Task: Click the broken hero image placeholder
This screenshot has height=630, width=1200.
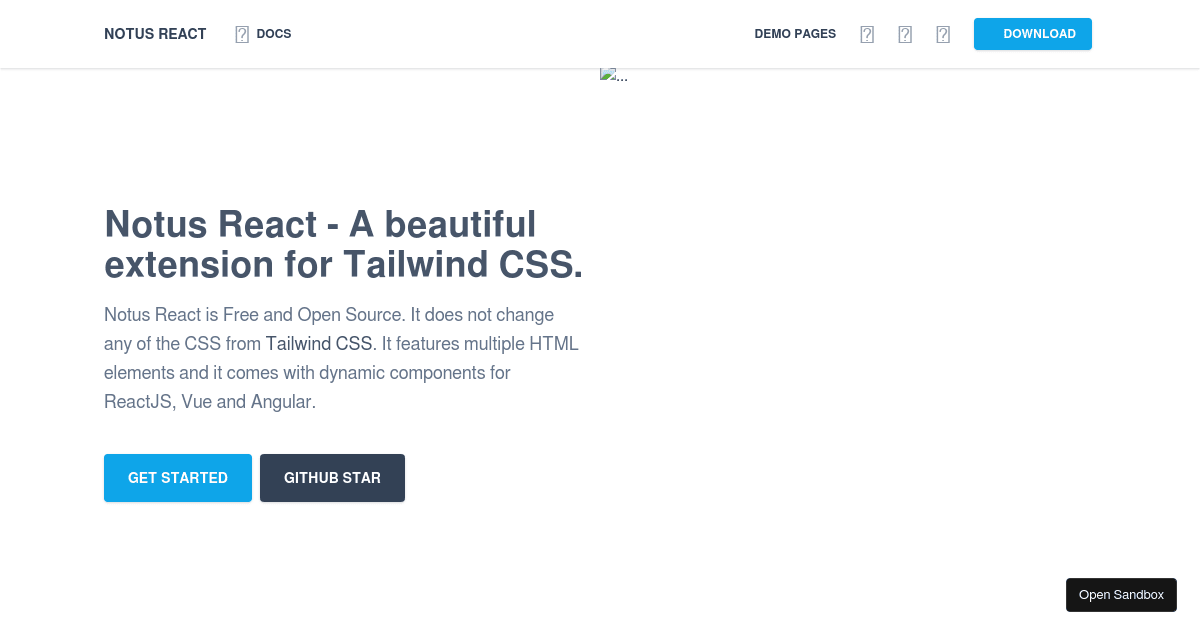Action: click(614, 75)
